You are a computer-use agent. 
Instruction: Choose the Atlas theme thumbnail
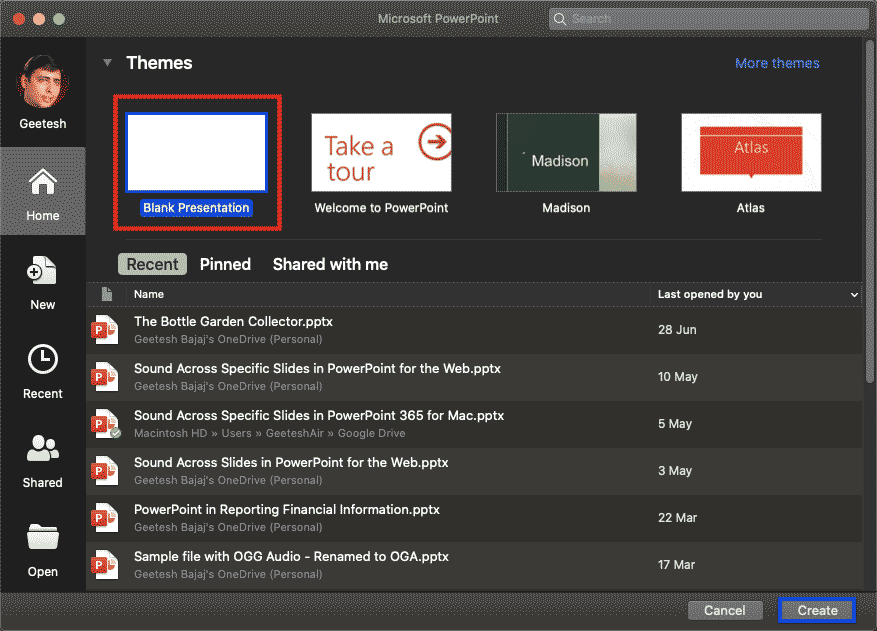click(751, 152)
